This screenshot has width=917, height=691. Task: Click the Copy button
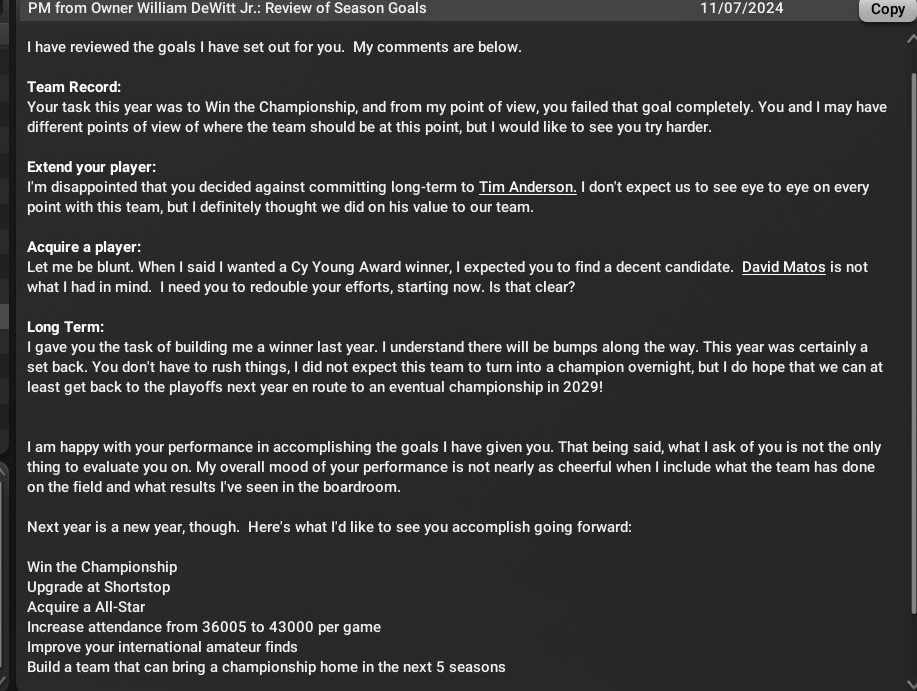coord(887,9)
